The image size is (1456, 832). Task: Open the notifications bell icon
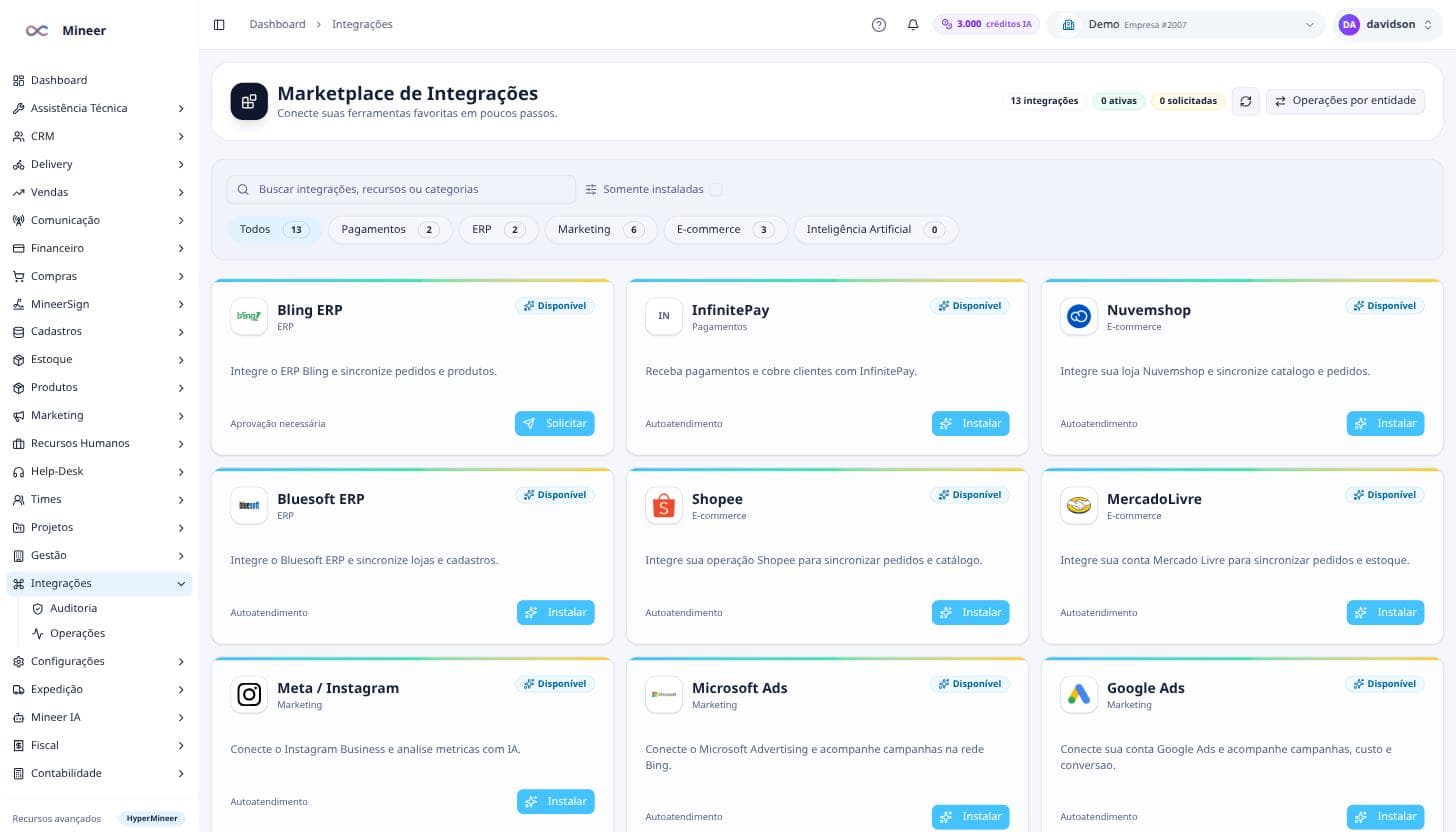(913, 24)
